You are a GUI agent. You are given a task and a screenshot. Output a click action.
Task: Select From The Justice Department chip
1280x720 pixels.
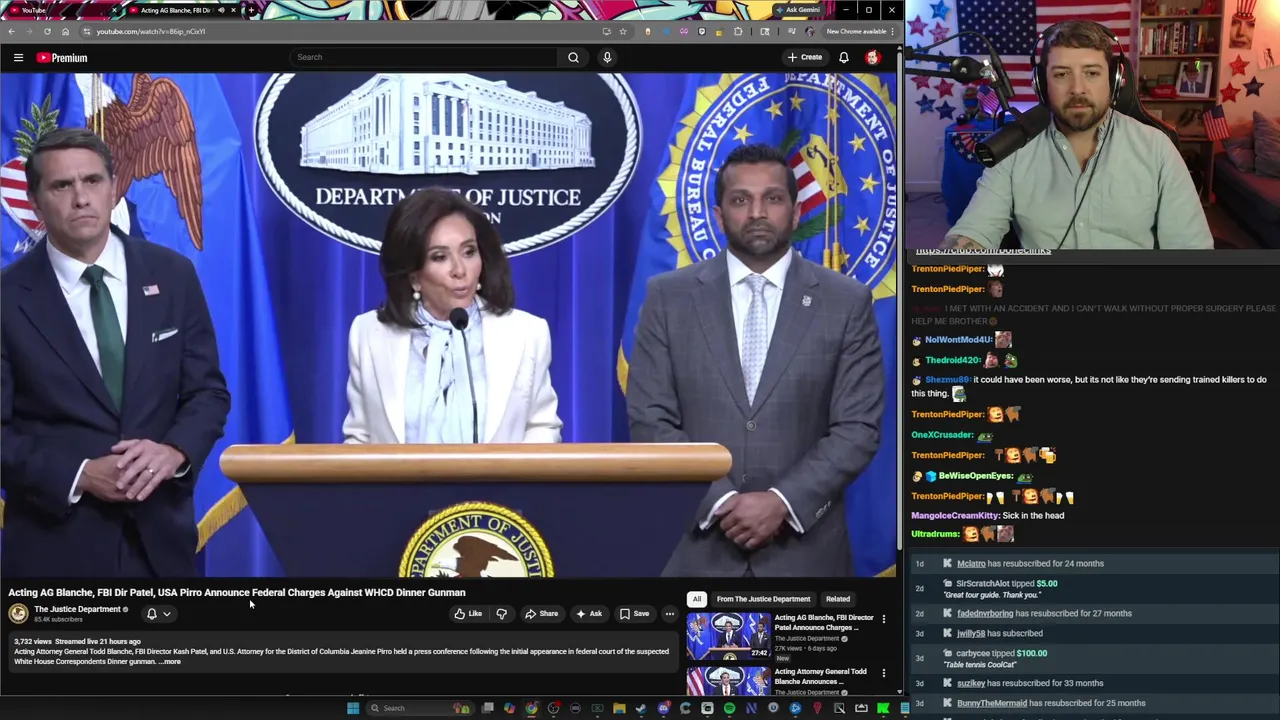763,599
